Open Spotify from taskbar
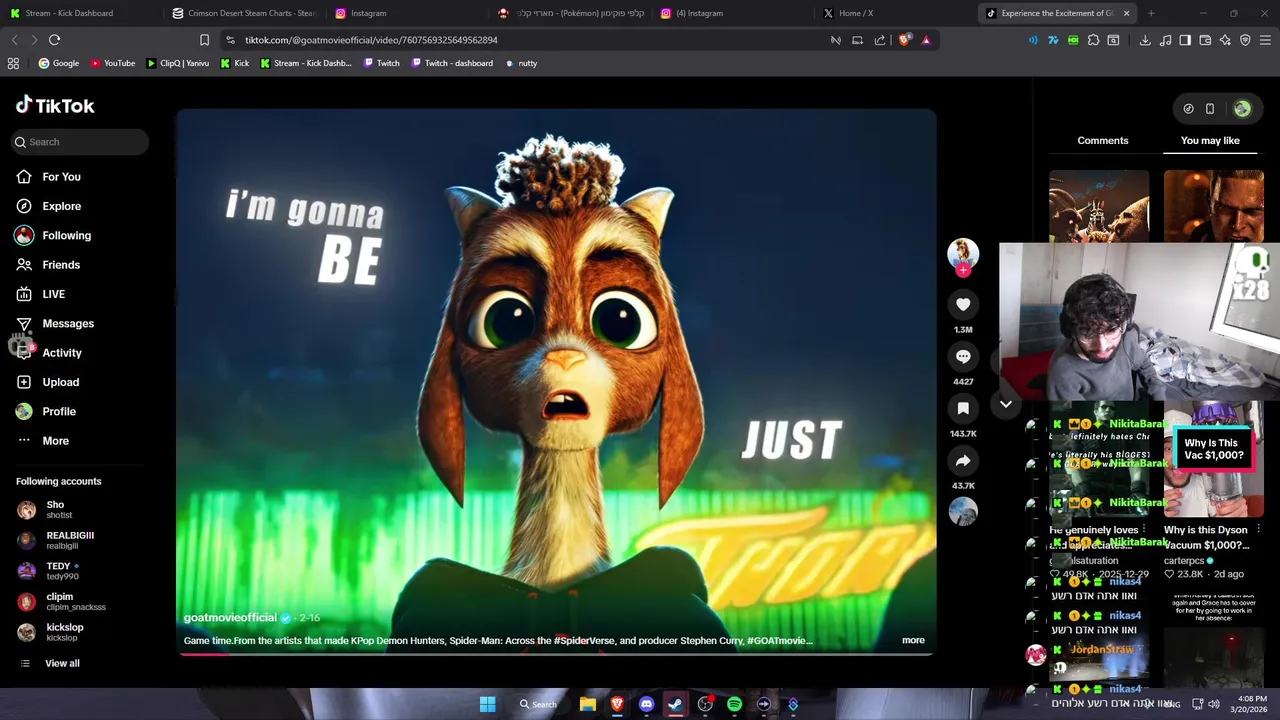Viewport: 1280px width, 720px height. coord(734,704)
